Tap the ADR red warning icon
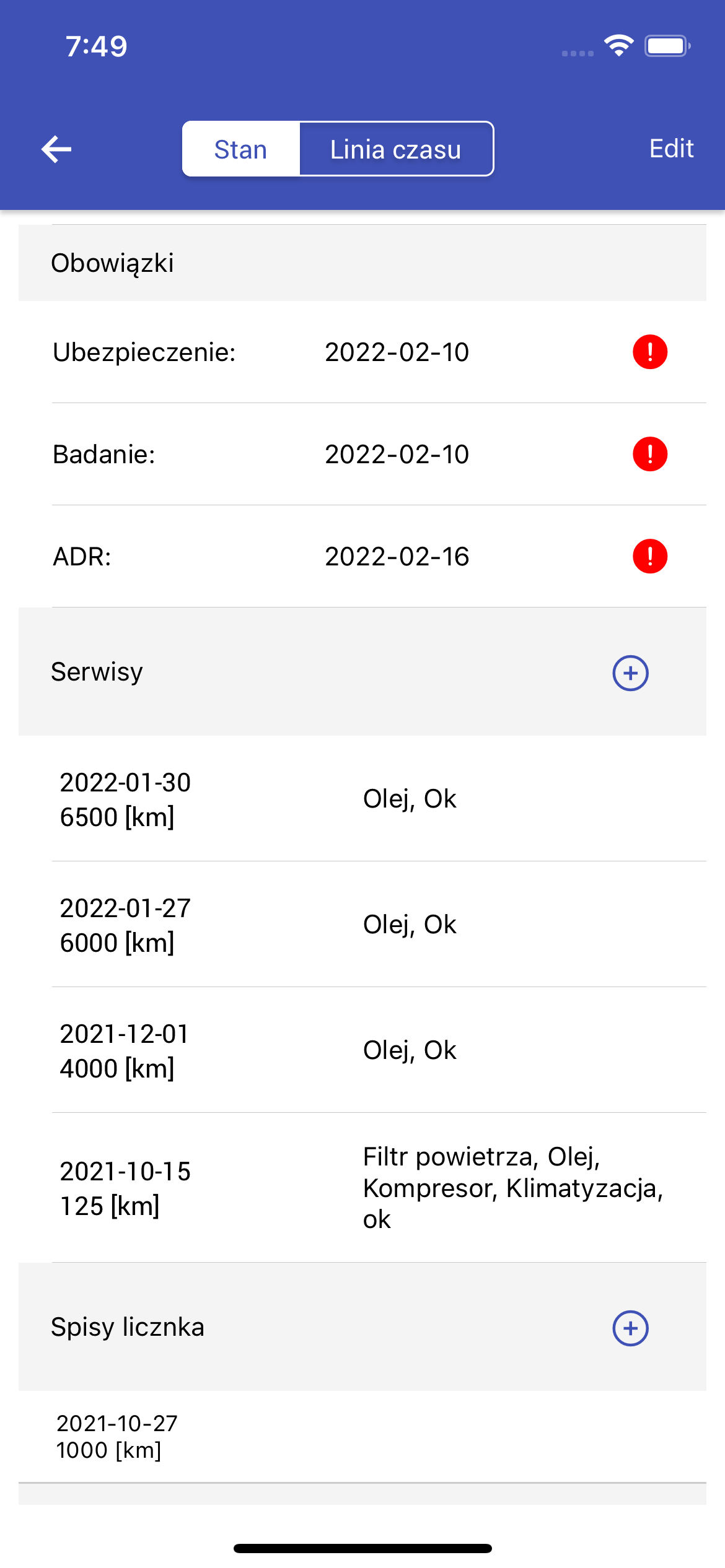 pyautogui.click(x=649, y=556)
